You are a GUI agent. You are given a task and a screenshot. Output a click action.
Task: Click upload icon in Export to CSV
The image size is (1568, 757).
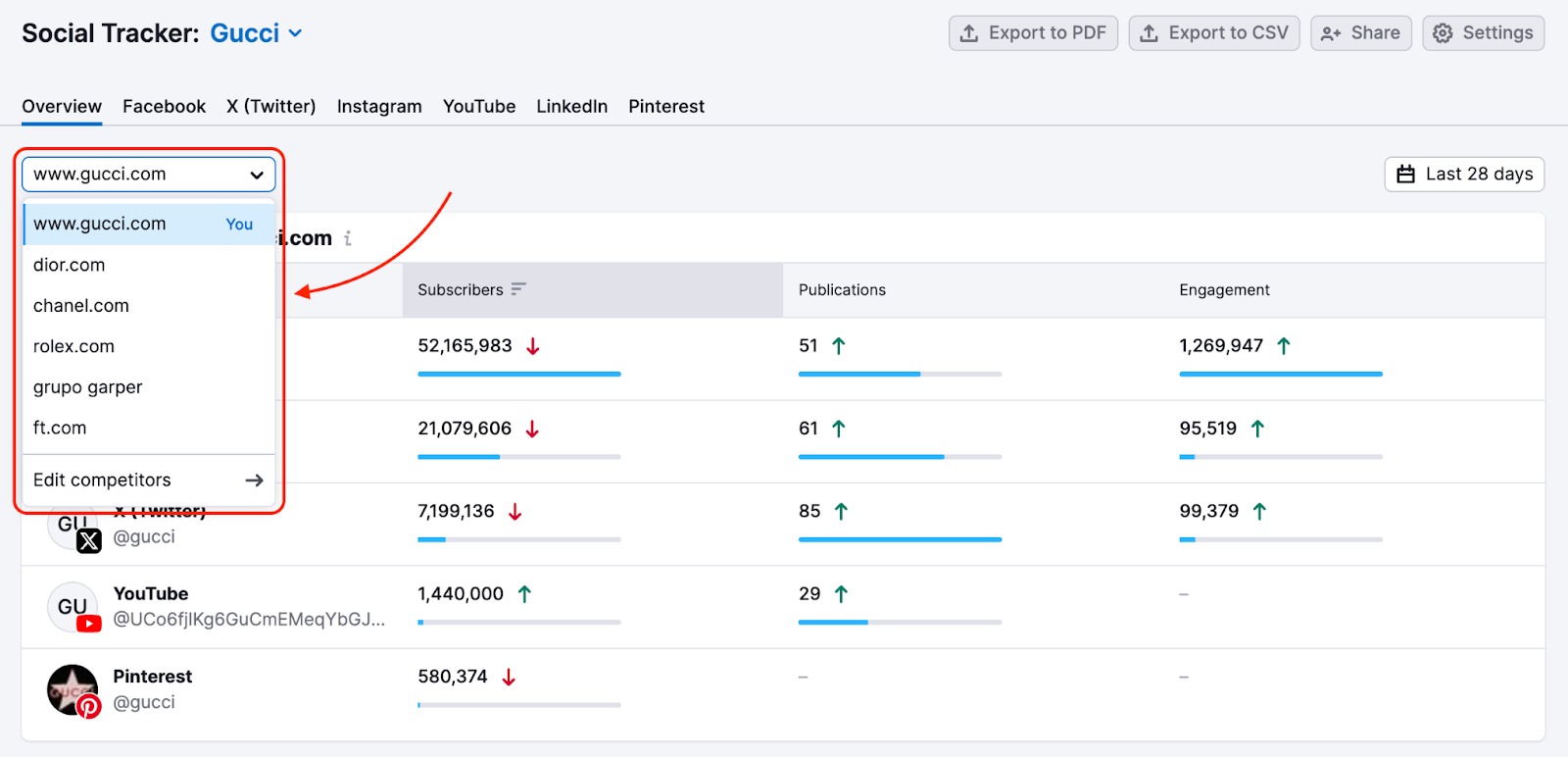point(1149,33)
